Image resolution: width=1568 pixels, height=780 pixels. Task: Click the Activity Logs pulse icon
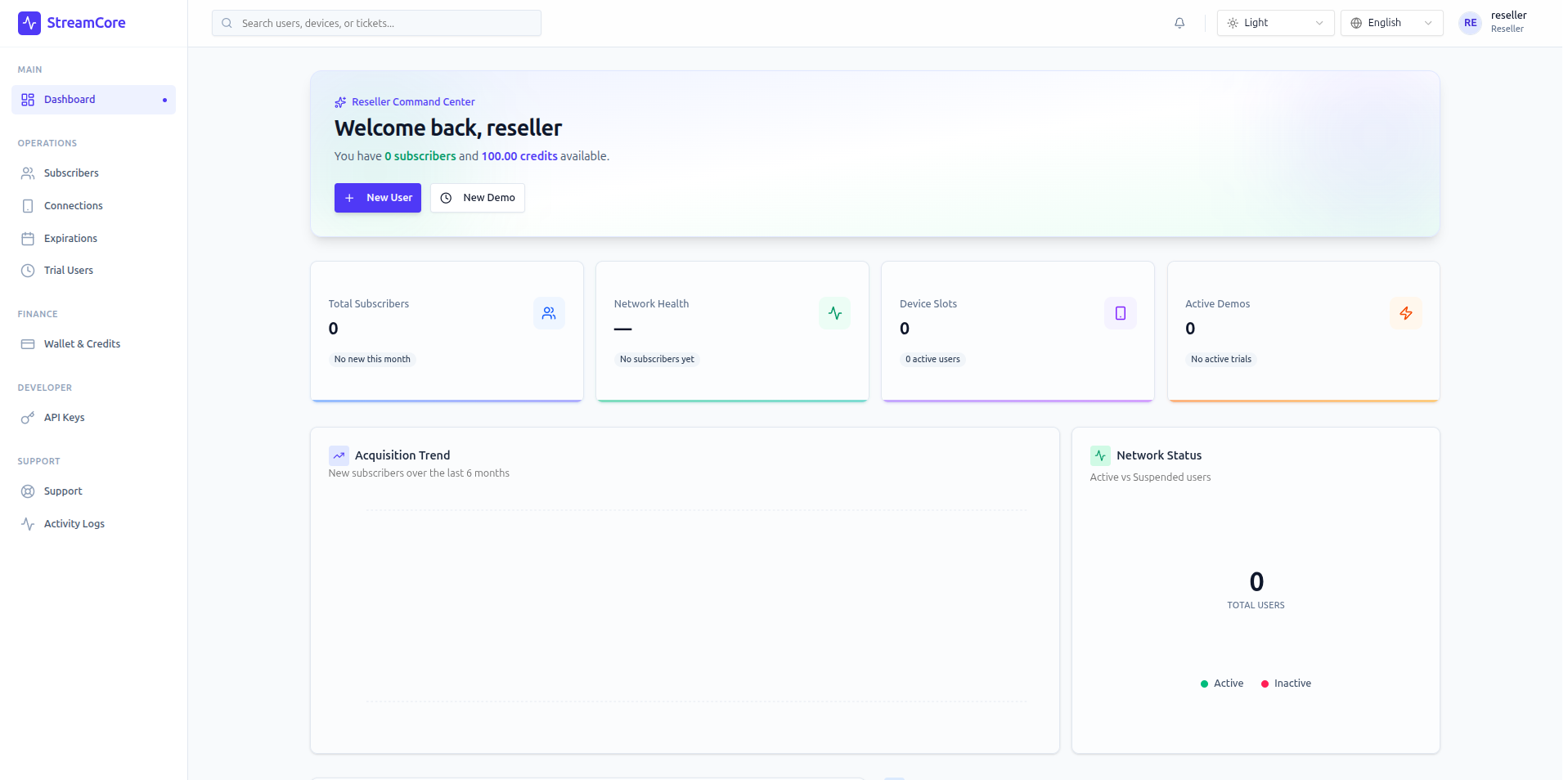(x=27, y=523)
